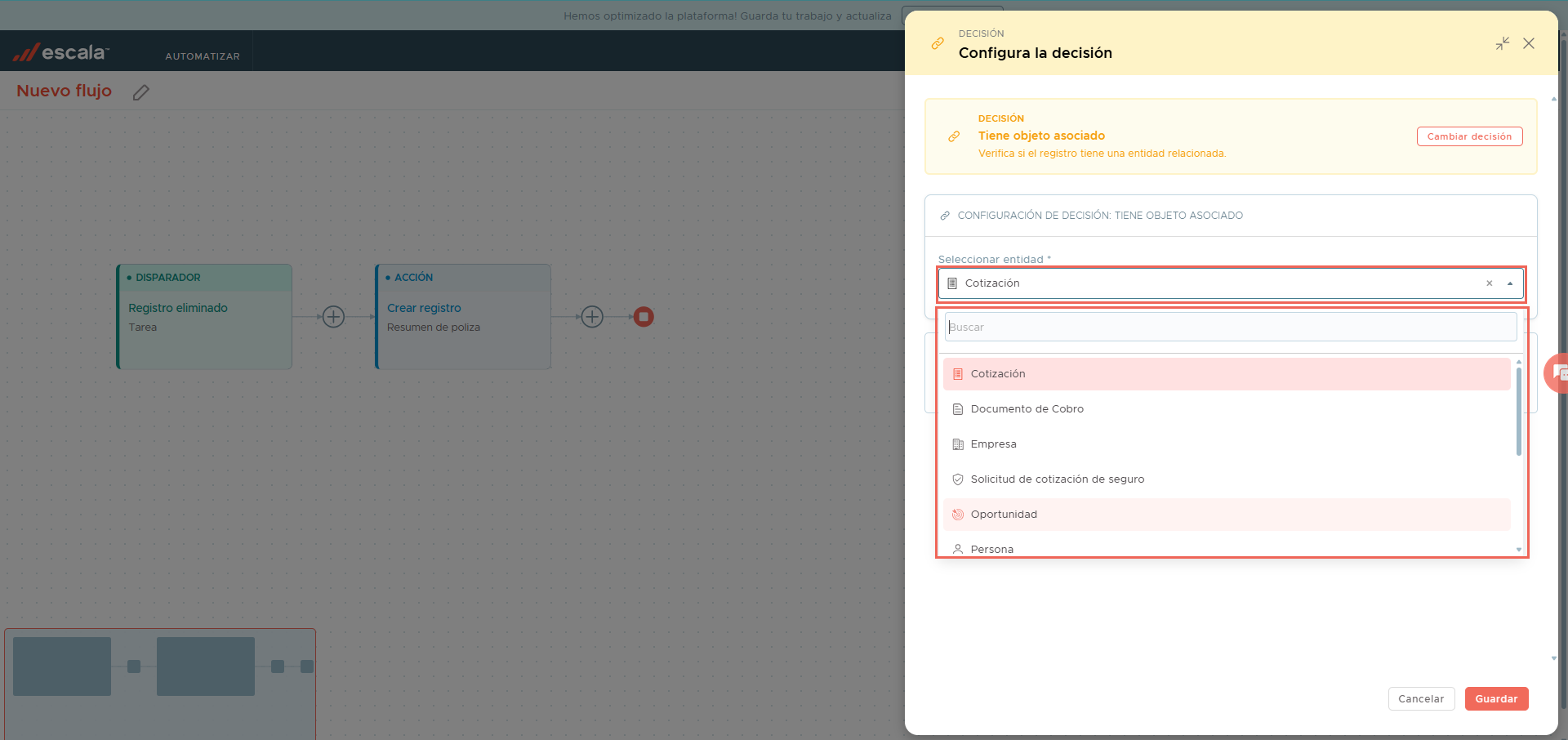This screenshot has height=740, width=1568.
Task: Open the AUTOMATIZAR menu
Action: (x=203, y=56)
